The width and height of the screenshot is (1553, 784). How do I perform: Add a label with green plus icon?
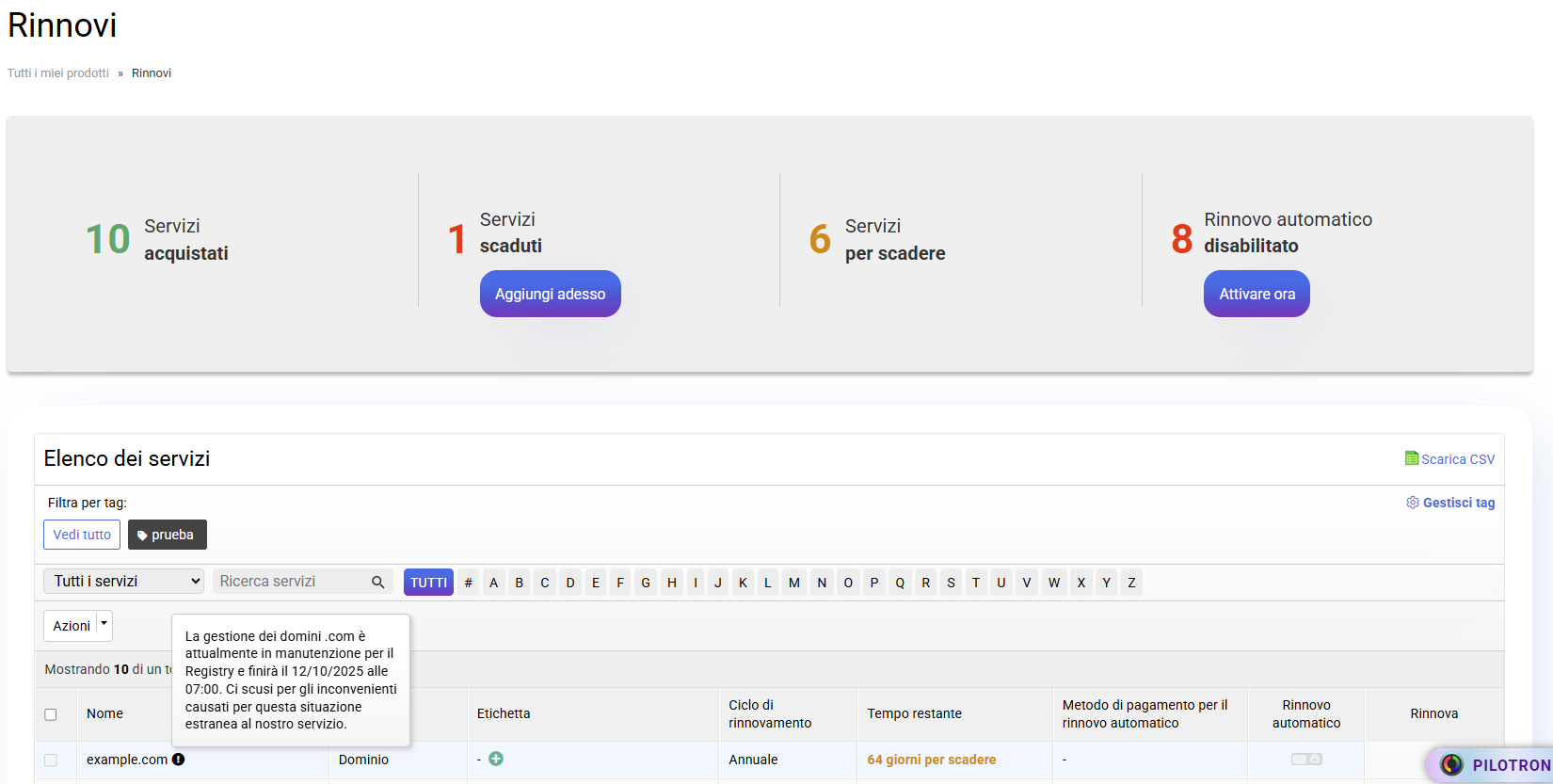click(496, 759)
